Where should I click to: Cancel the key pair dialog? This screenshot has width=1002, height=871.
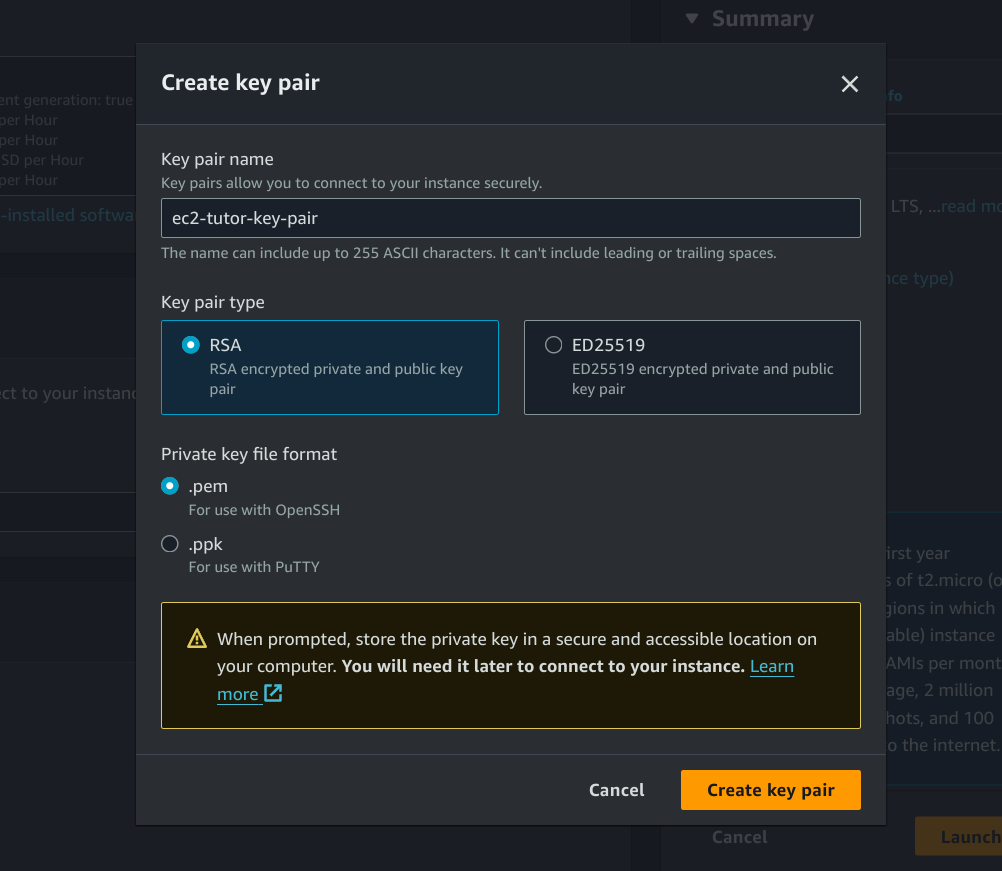coord(617,790)
